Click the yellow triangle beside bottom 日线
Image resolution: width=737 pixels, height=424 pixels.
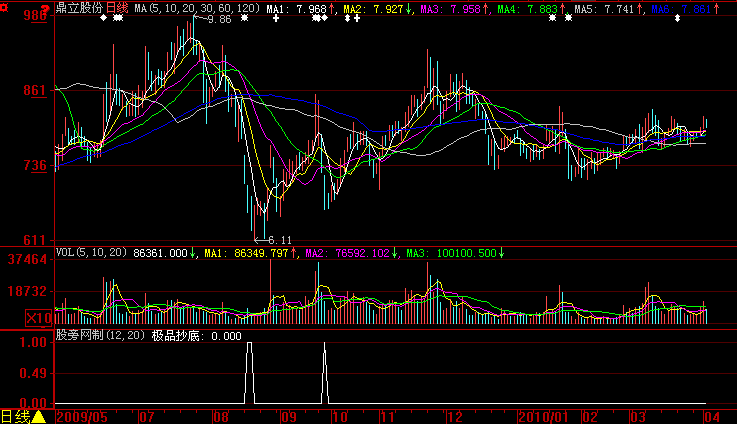tap(39, 417)
